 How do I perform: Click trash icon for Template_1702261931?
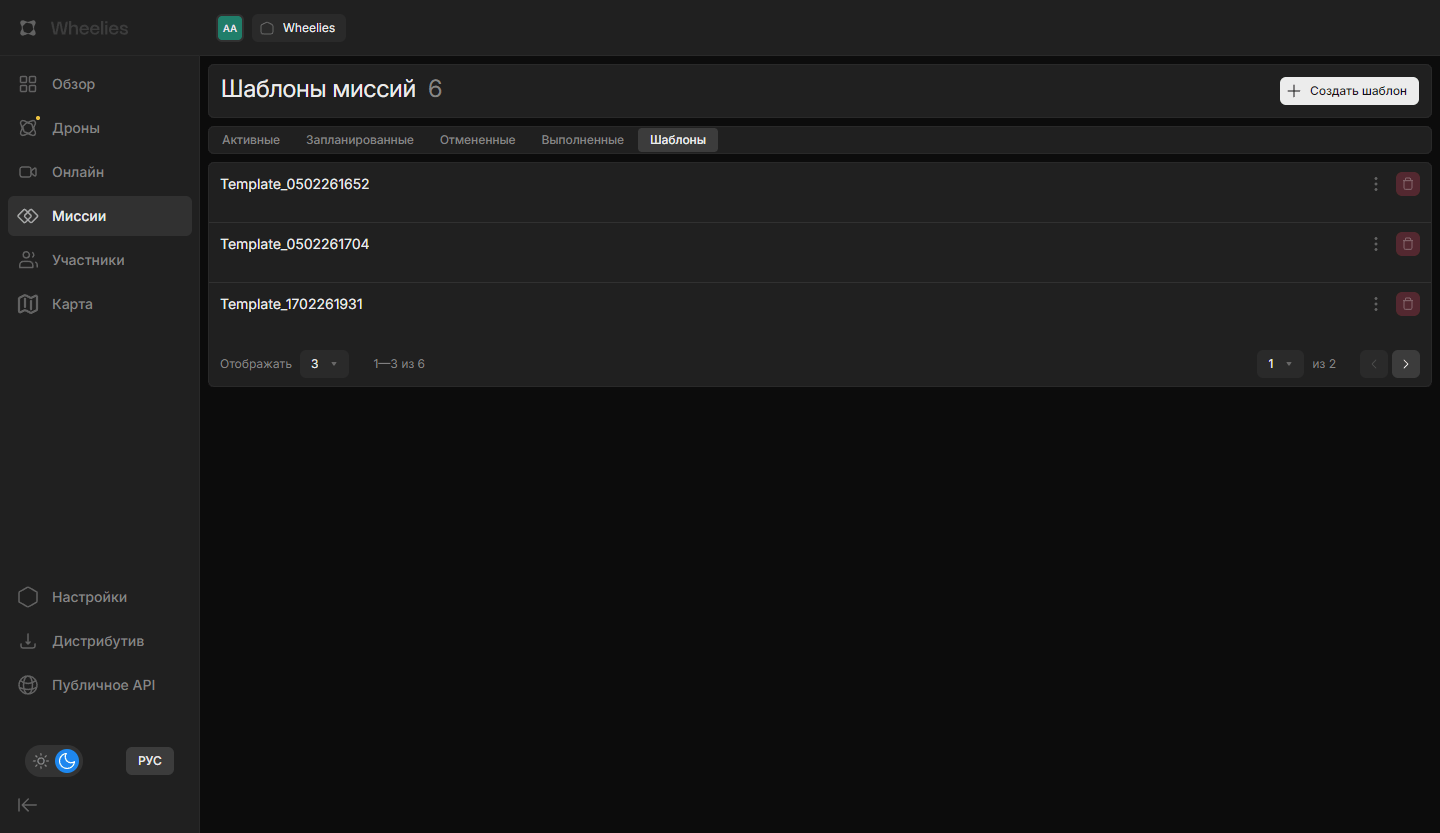[x=1407, y=304]
